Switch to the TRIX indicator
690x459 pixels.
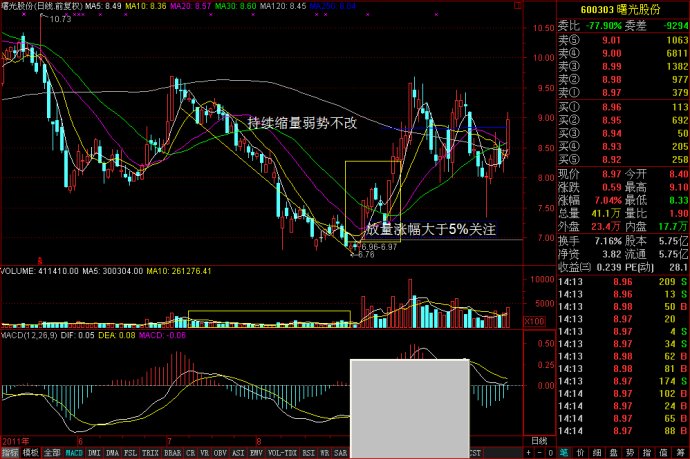150,453
